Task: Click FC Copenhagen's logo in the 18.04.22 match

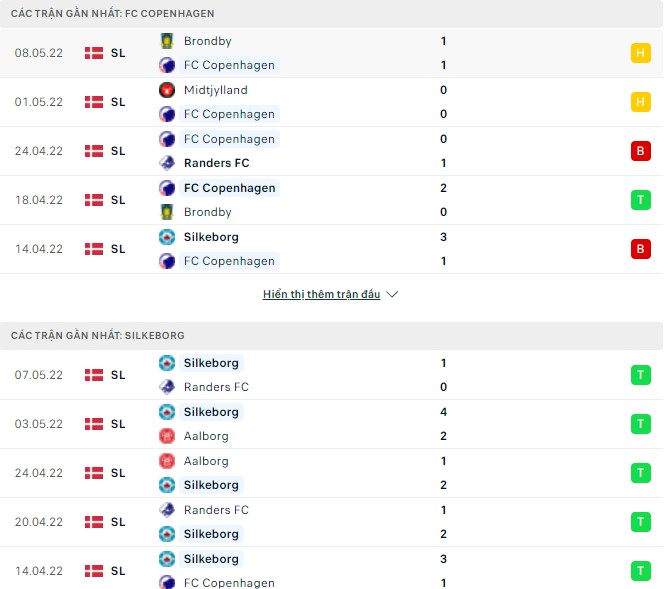Action: click(x=167, y=188)
